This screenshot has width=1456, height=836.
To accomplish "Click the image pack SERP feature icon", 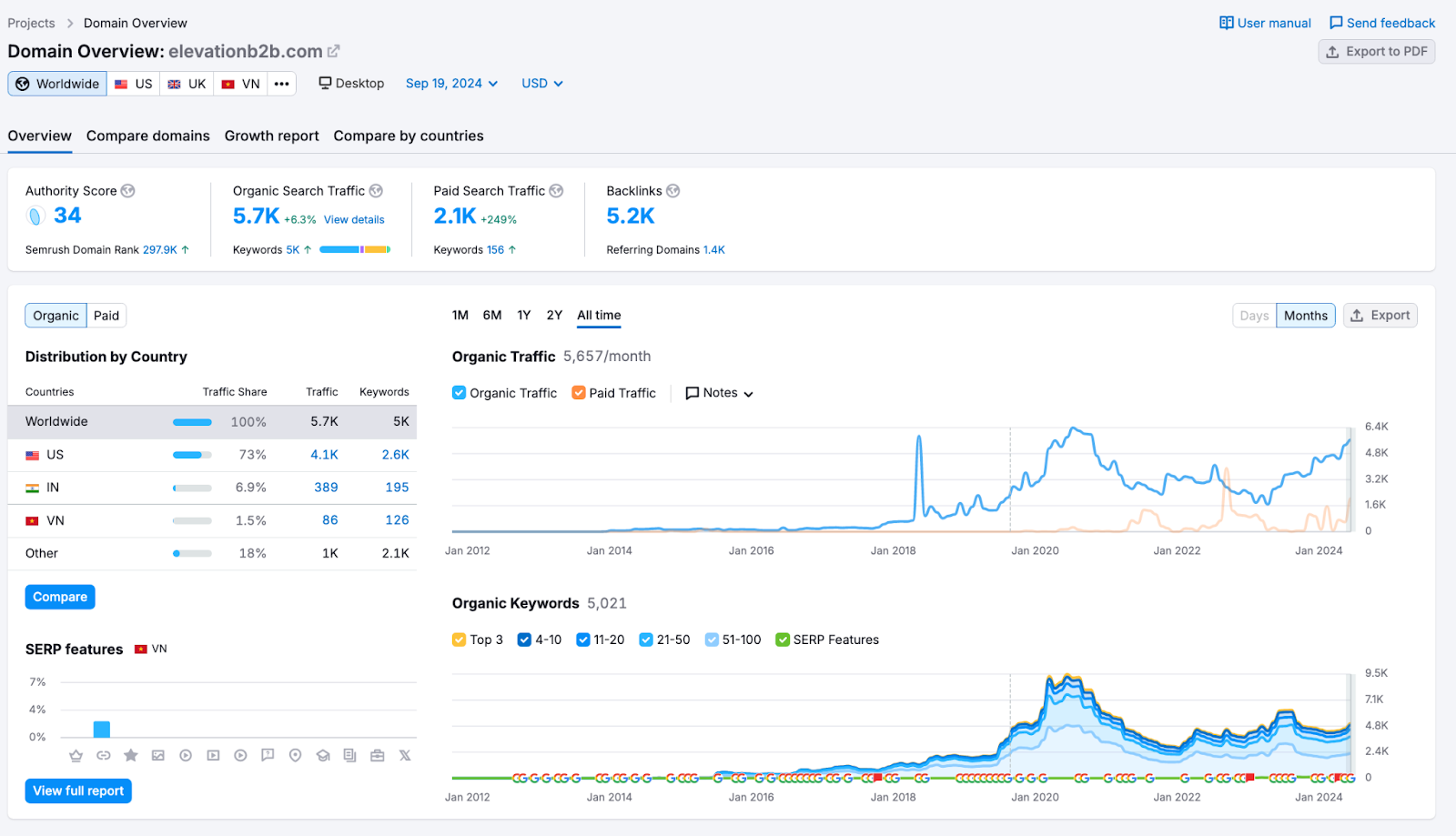I will 158,755.
